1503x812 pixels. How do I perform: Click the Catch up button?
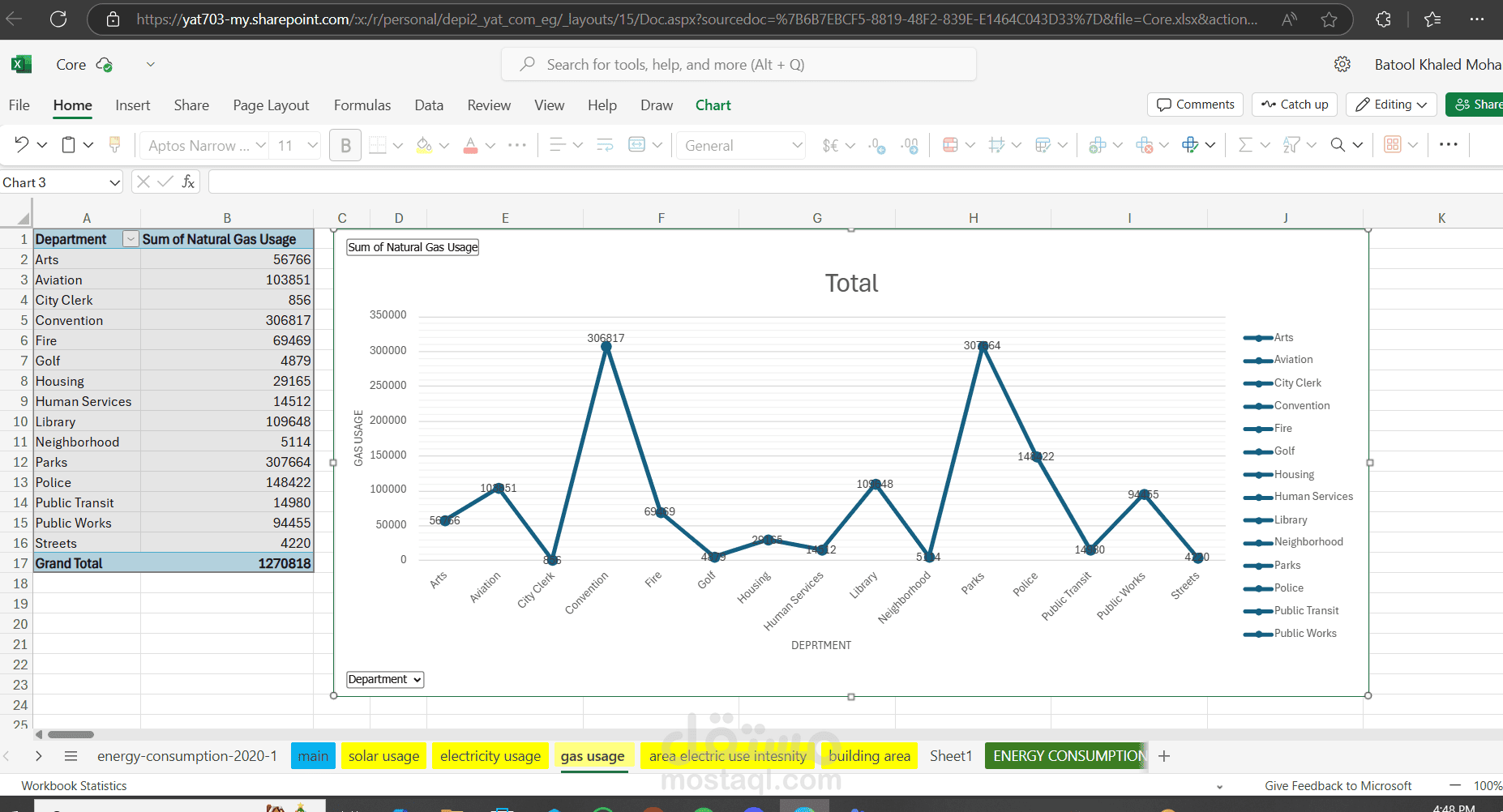coord(1295,105)
